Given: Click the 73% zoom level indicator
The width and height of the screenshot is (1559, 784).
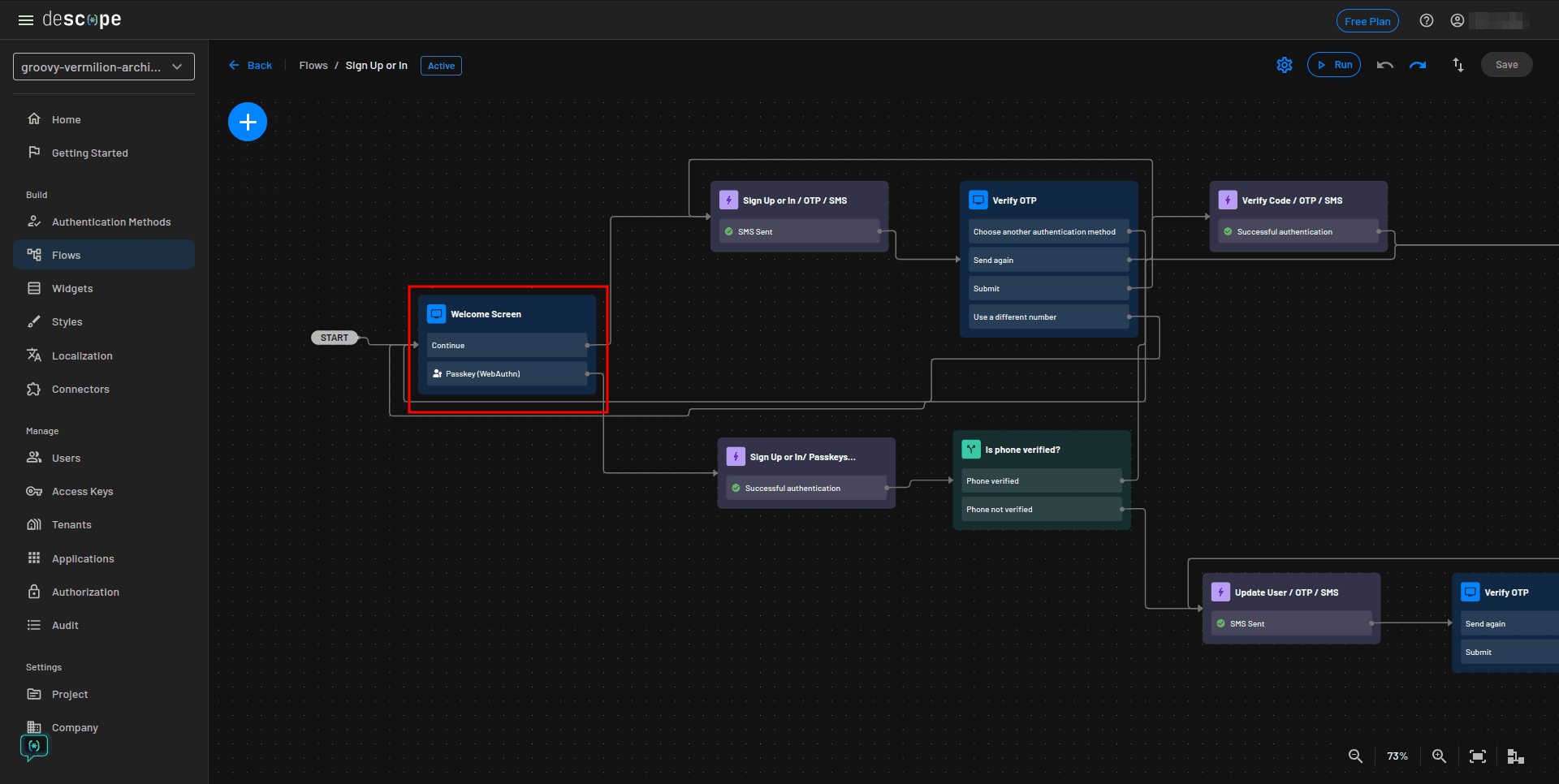Looking at the screenshot, I should [x=1397, y=756].
